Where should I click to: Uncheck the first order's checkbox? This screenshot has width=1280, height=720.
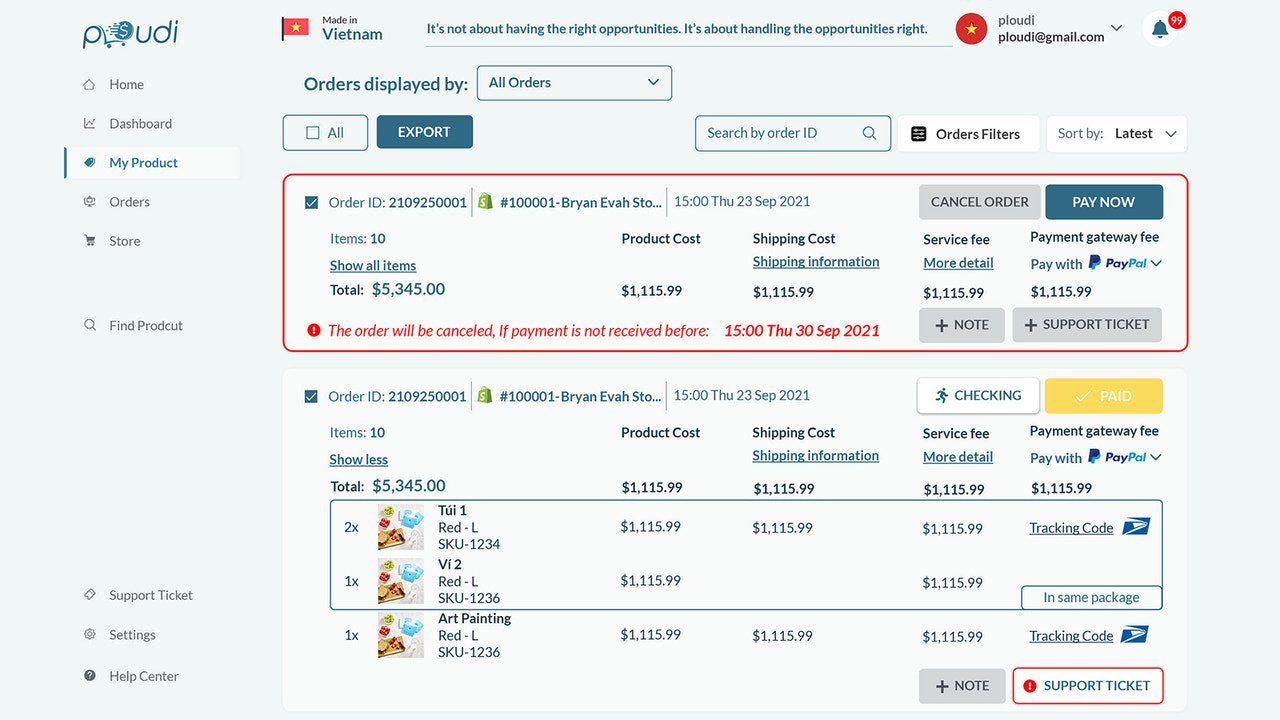tap(311, 201)
